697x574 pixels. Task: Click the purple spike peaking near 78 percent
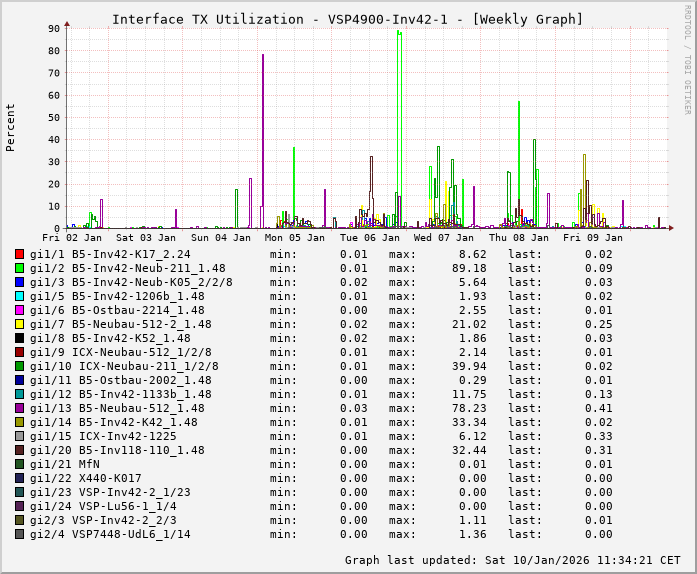[263, 56]
